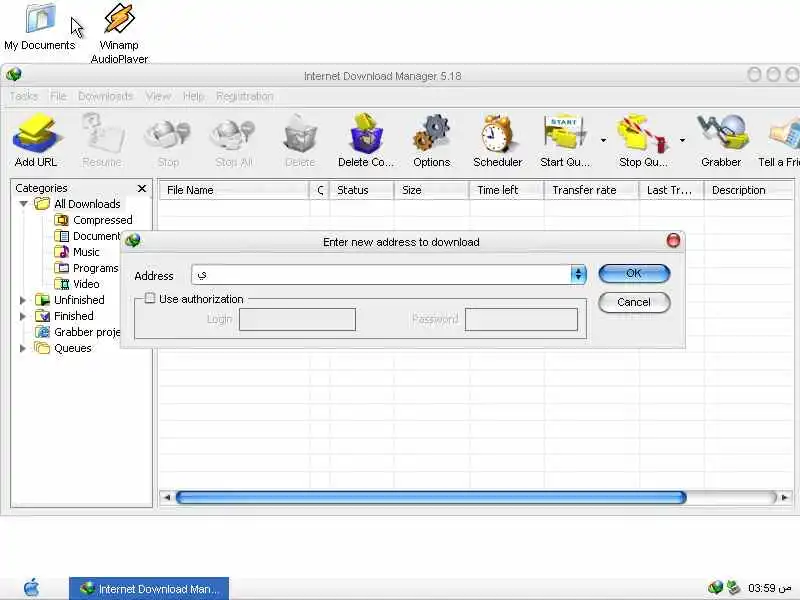
Task: Click the taskbar clock showing 03:59
Action: coord(769,588)
